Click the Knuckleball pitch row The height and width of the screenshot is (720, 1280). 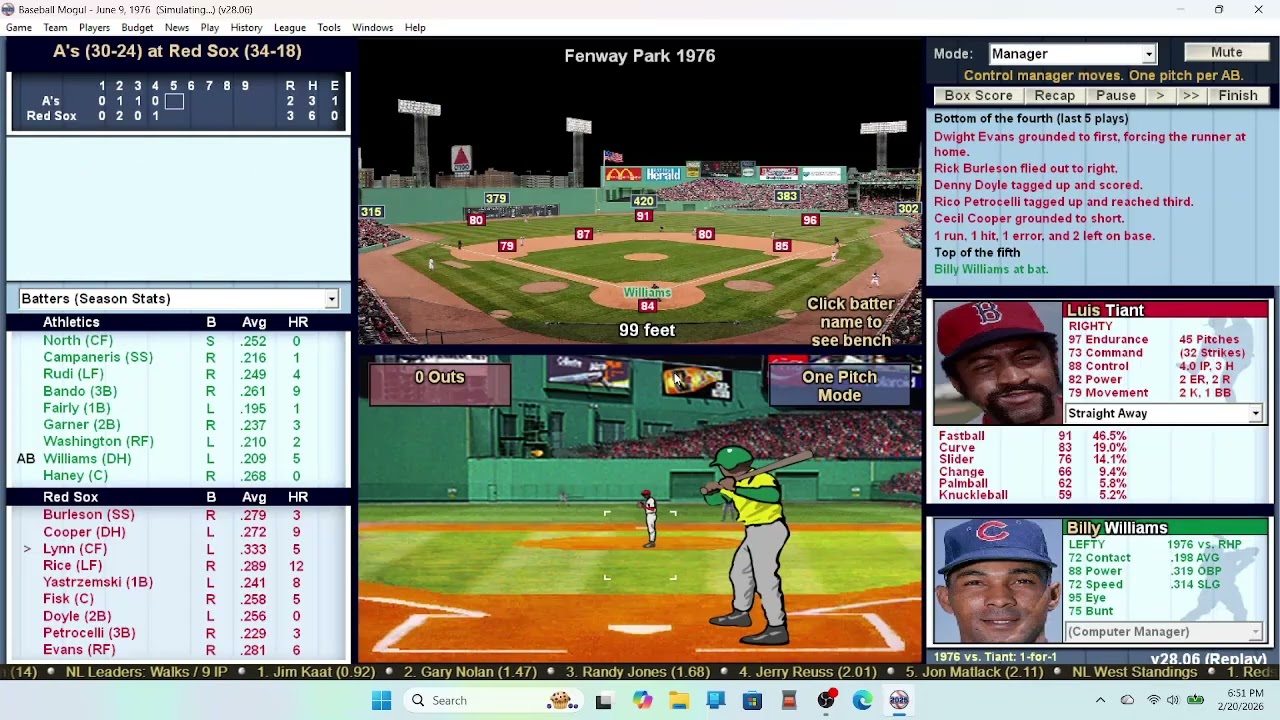(x=1035, y=495)
